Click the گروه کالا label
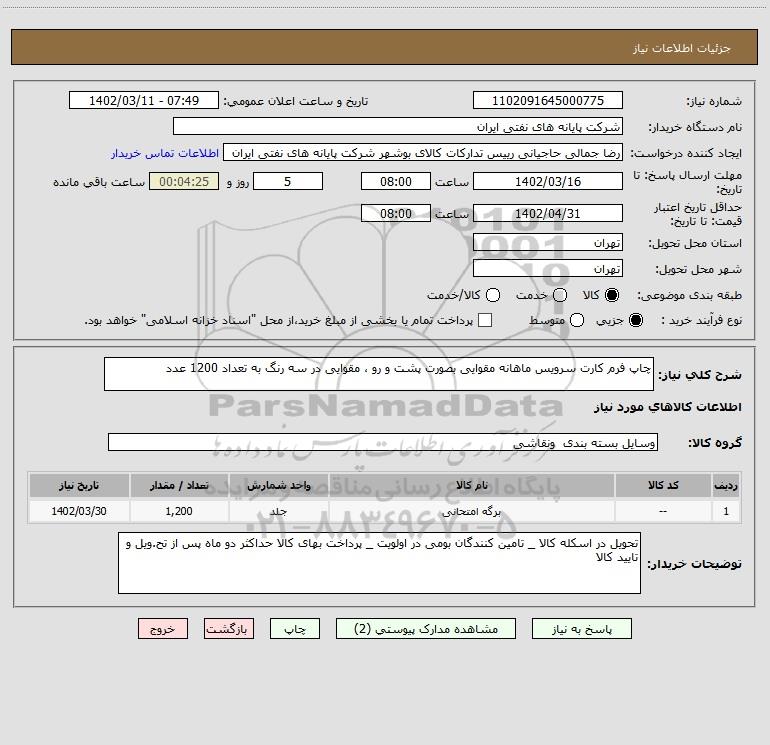The image size is (770, 745). pos(715,442)
